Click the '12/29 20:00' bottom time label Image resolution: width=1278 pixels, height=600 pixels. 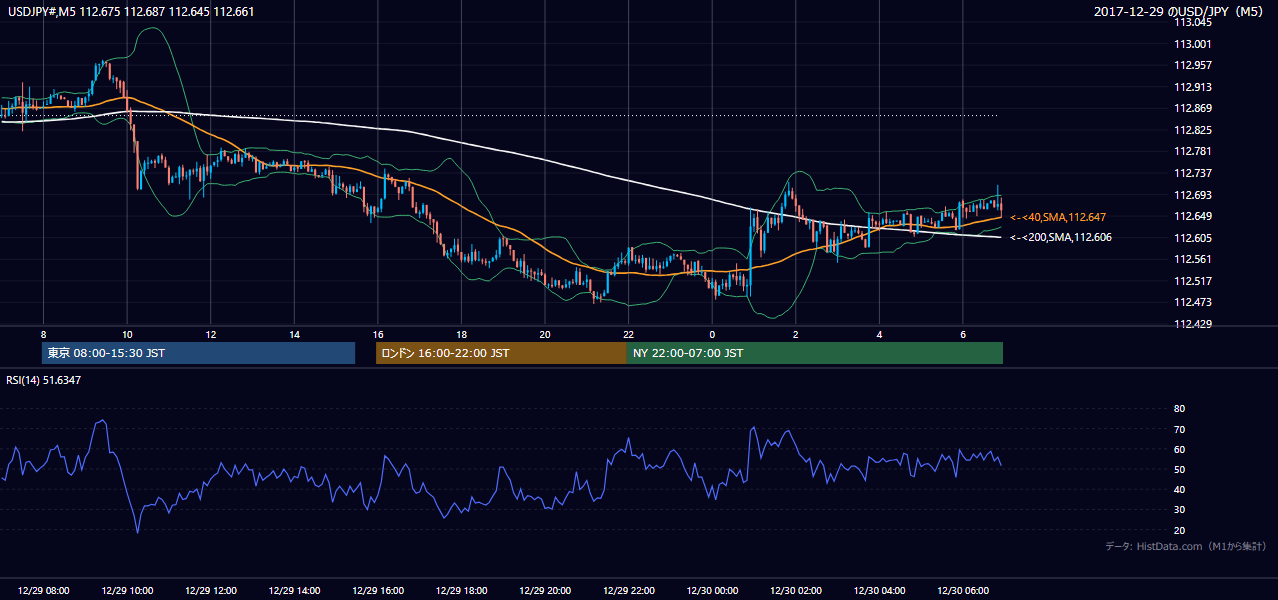pos(544,591)
